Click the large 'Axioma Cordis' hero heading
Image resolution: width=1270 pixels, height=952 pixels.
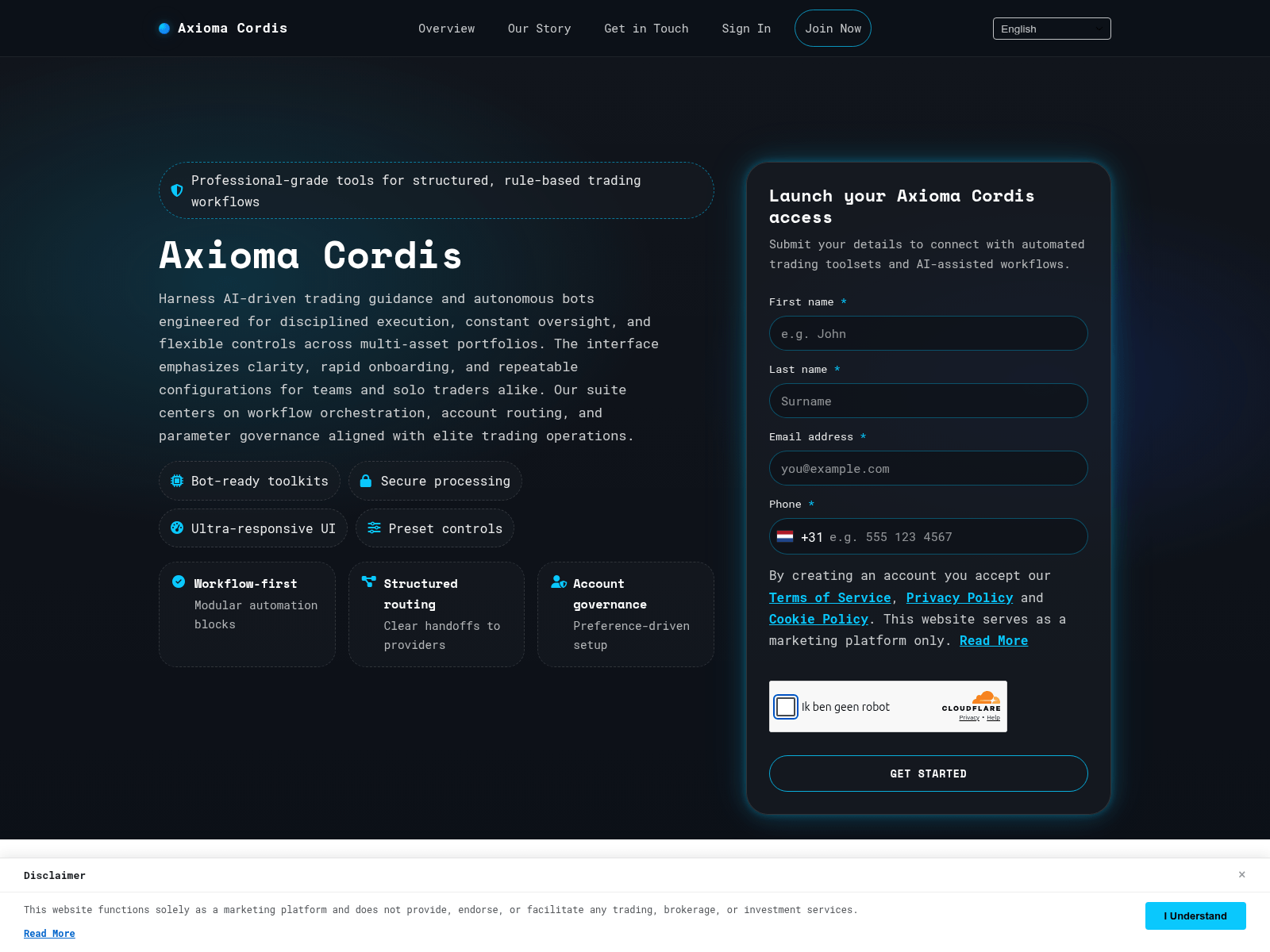point(310,255)
